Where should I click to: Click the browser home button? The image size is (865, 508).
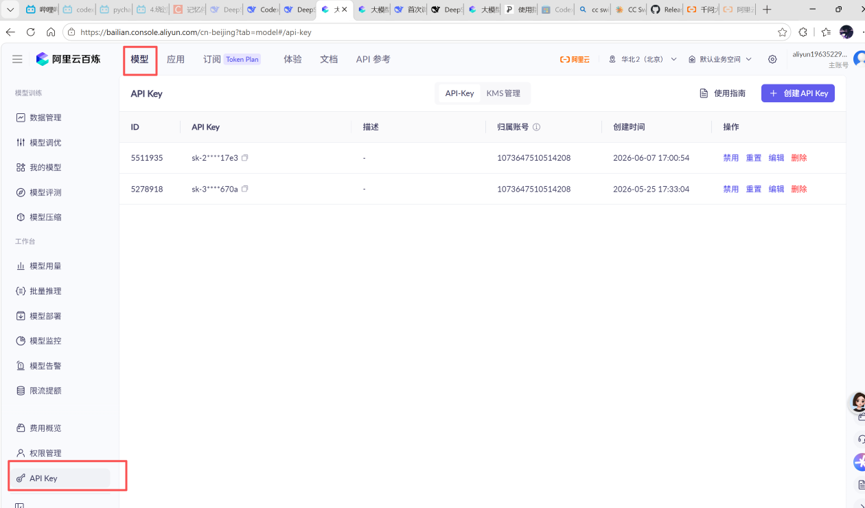(x=51, y=32)
